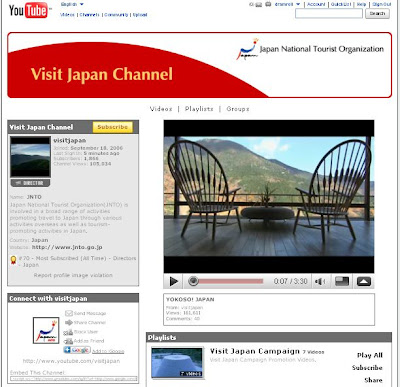Click the 7 videos label on playlist thumbnail
400x387 pixels.
click(x=191, y=374)
